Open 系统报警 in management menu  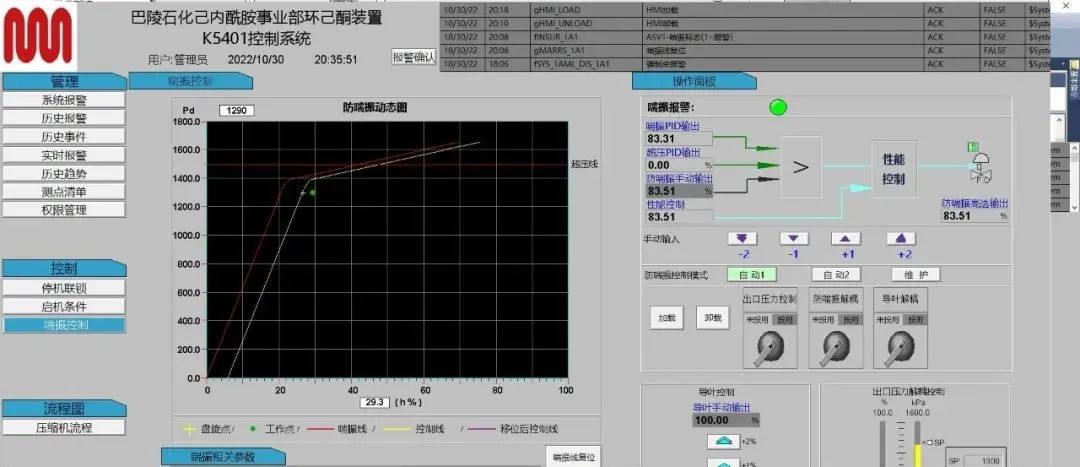64,100
